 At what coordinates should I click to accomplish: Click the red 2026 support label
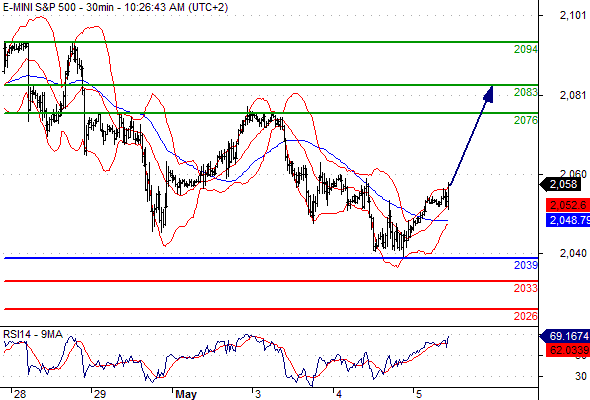[526, 316]
